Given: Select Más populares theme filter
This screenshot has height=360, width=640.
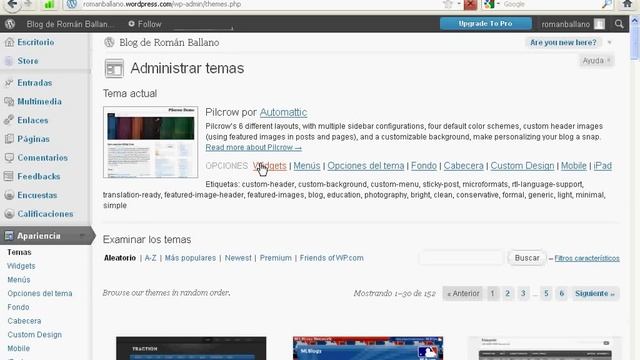Looking at the screenshot, I should coord(190,258).
